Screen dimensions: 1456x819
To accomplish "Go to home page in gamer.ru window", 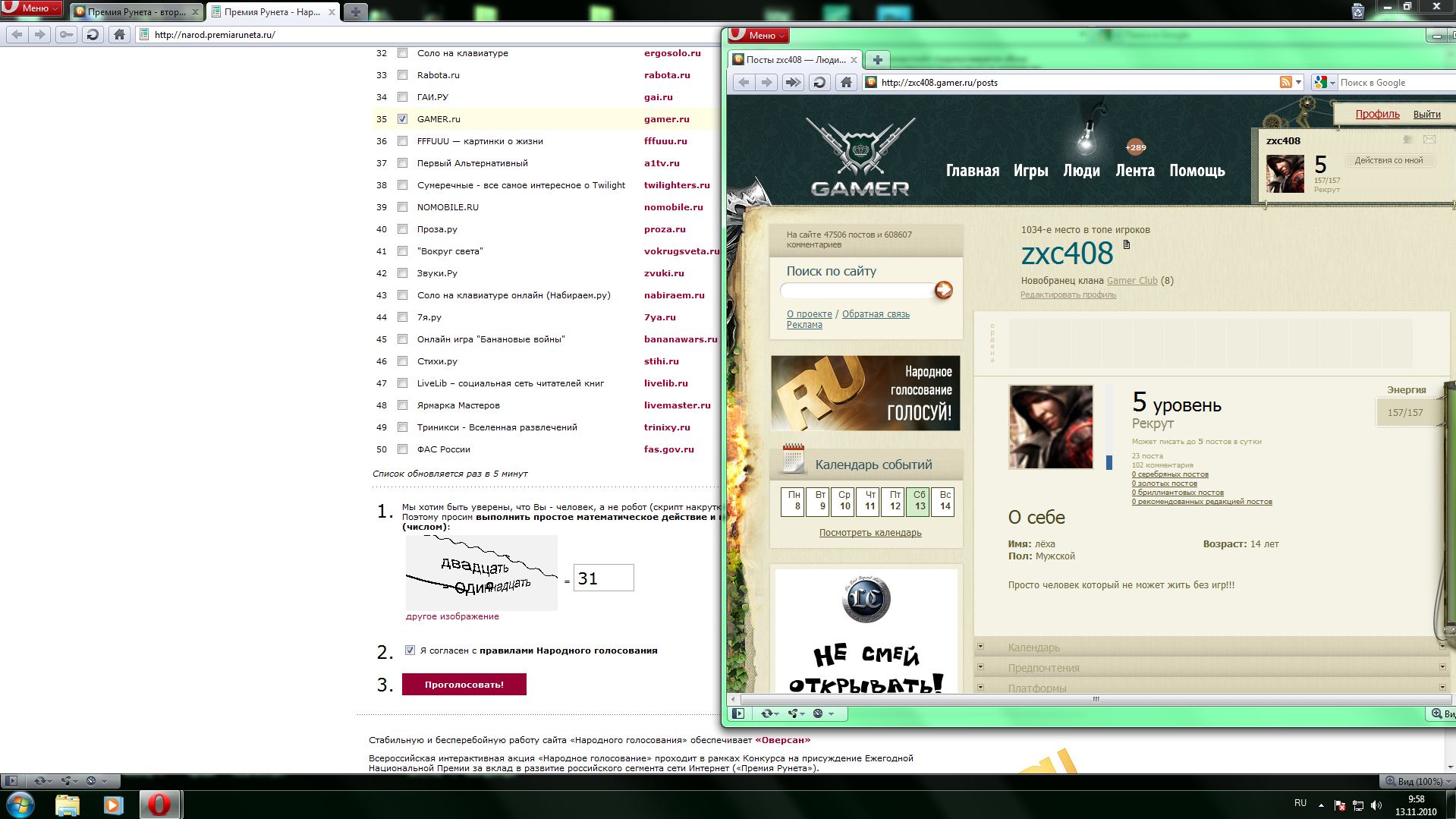I will click(846, 82).
